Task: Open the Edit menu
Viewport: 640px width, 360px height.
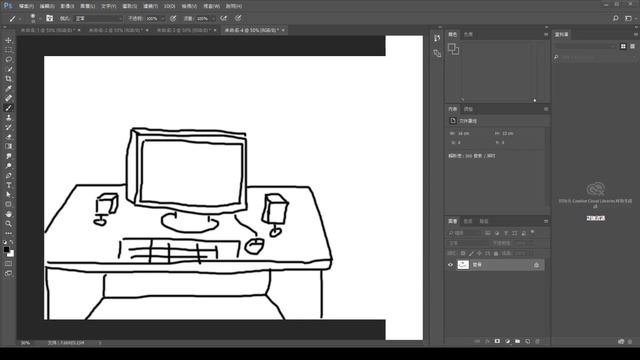Action: 47,6
